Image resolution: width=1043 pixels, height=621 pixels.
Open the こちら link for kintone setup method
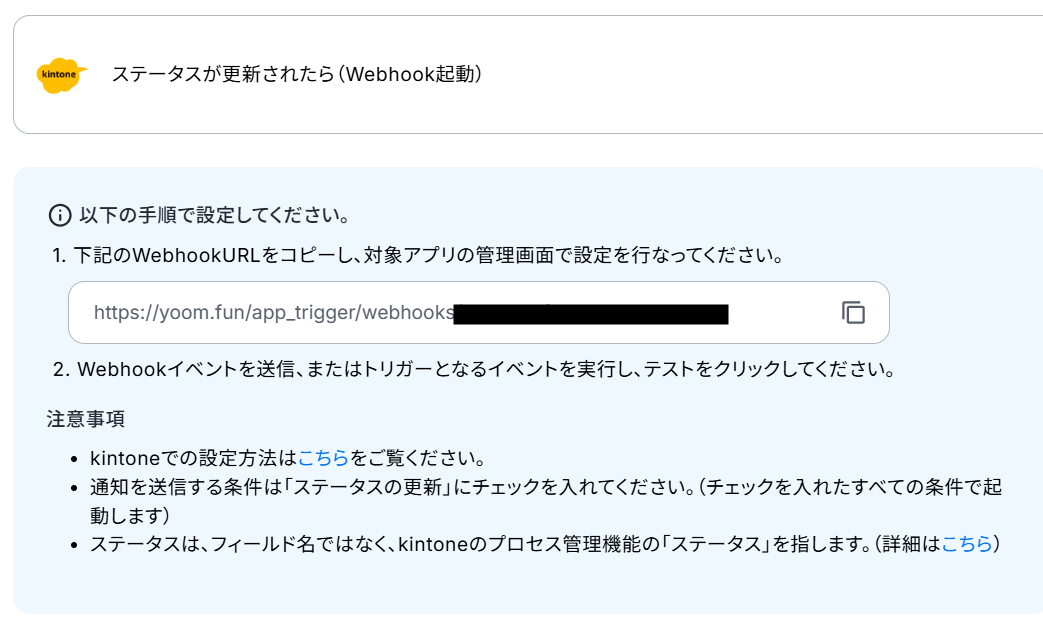pos(323,458)
